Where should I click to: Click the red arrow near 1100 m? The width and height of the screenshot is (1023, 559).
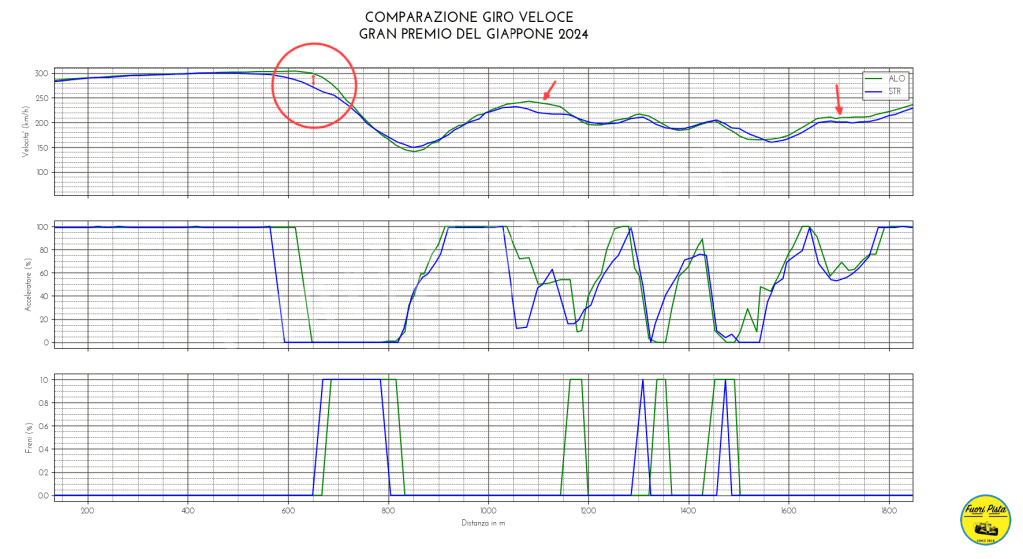point(549,90)
